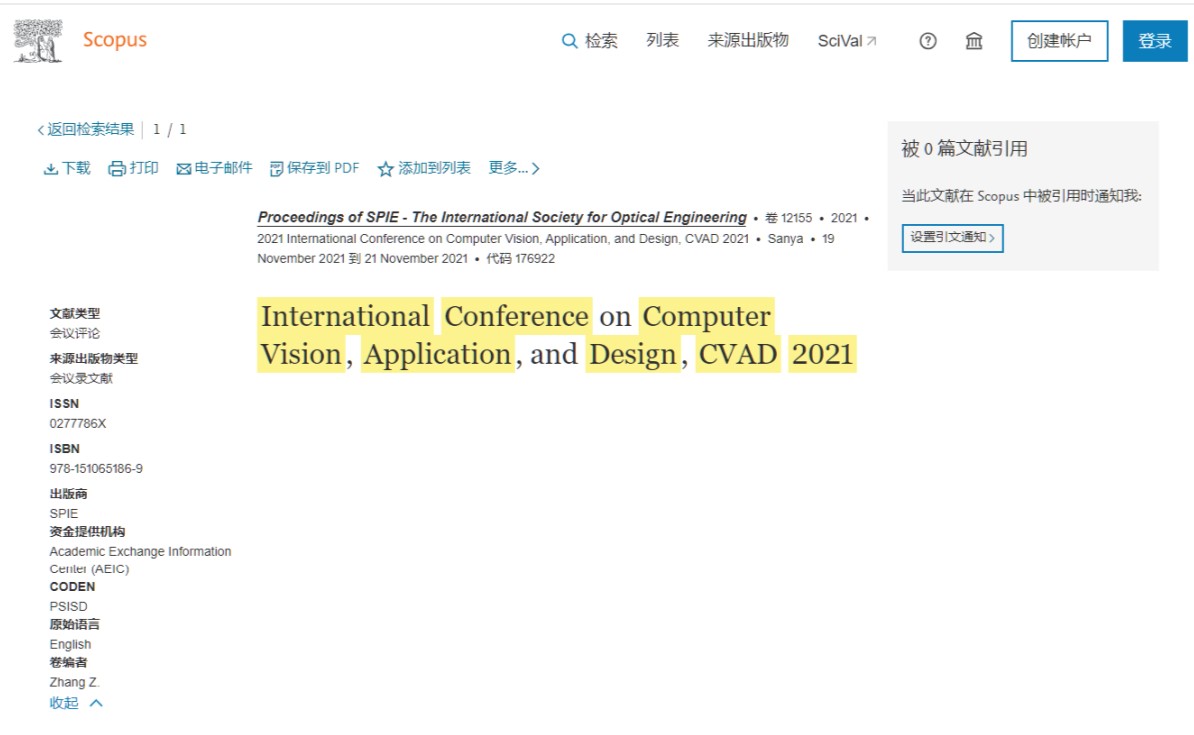Open the Scopus home link

tap(115, 40)
